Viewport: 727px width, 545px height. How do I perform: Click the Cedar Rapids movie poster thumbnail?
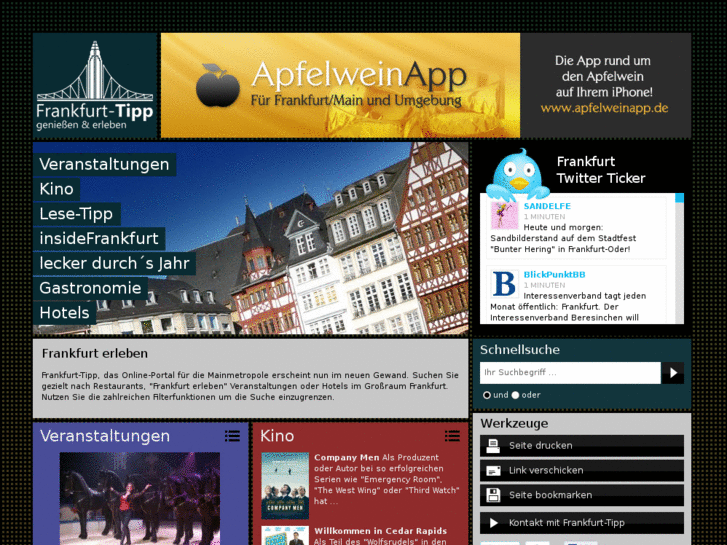(x=285, y=536)
